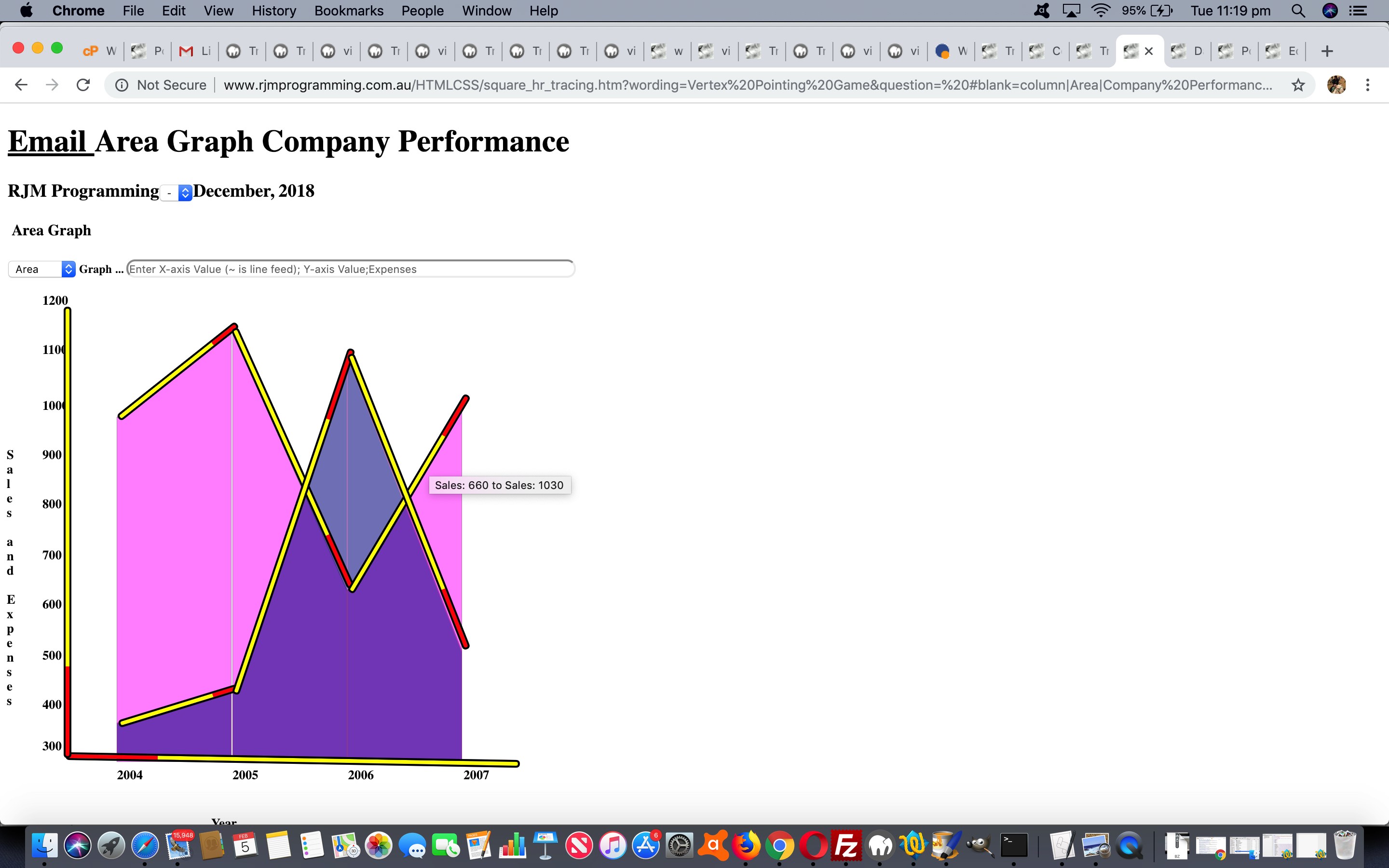Open System Preferences gear in Dock
This screenshot has width=1389, height=868.
[680, 845]
